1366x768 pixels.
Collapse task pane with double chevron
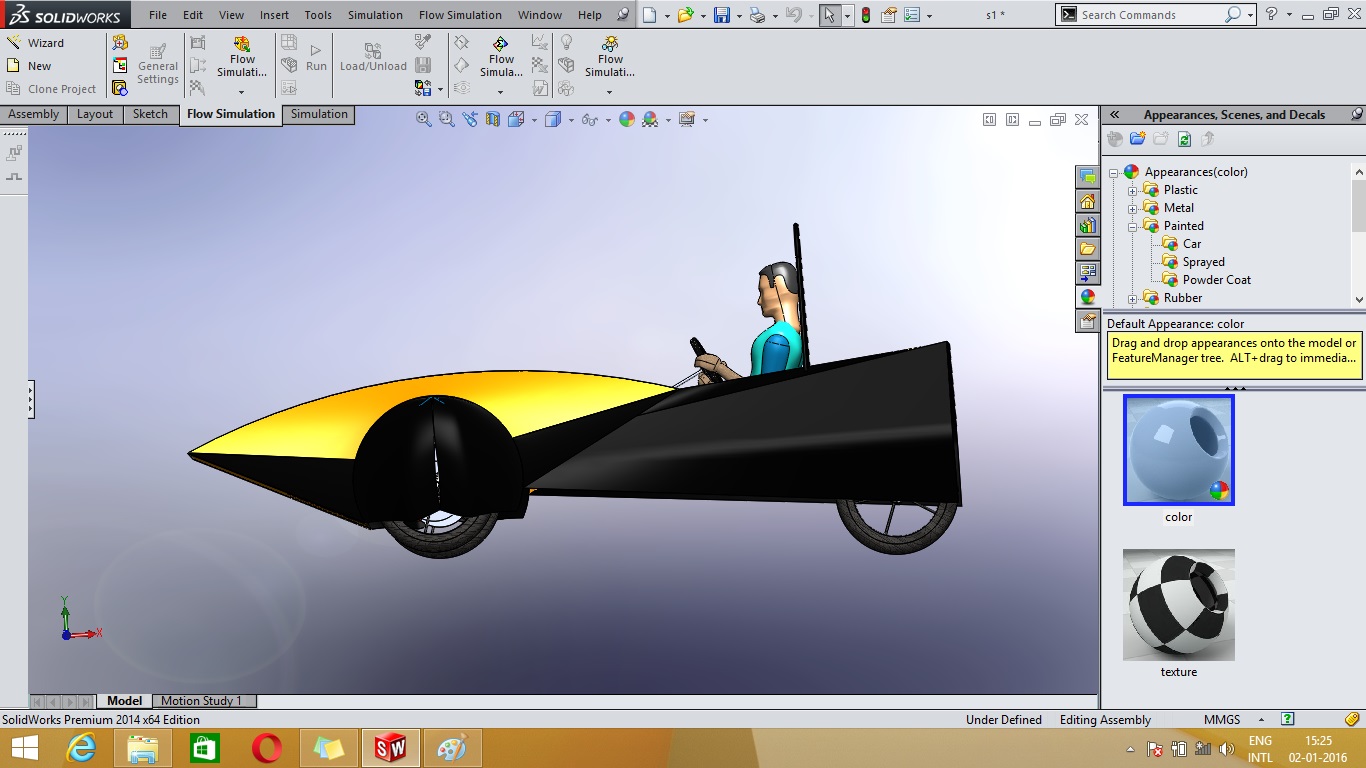click(x=1115, y=115)
